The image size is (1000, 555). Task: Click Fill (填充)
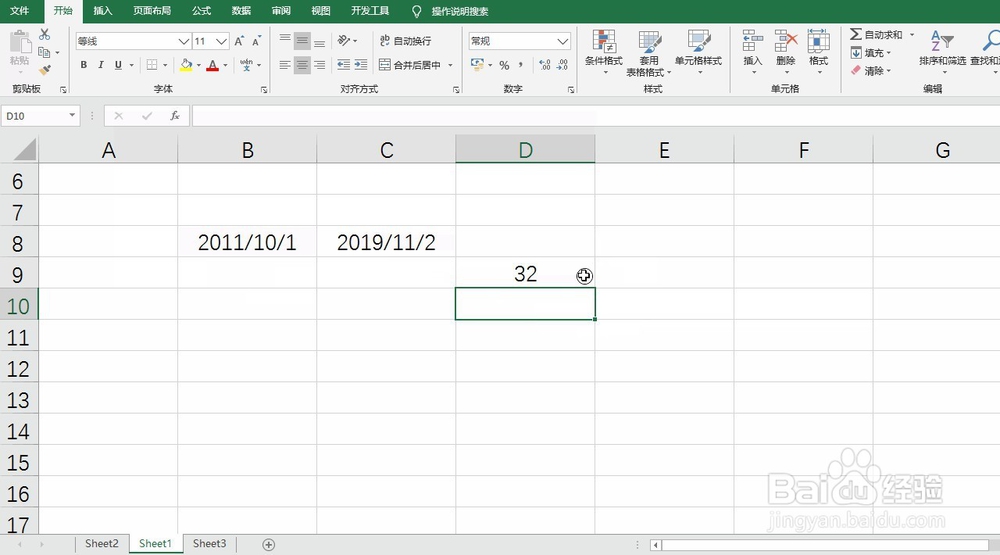[x=871, y=53]
